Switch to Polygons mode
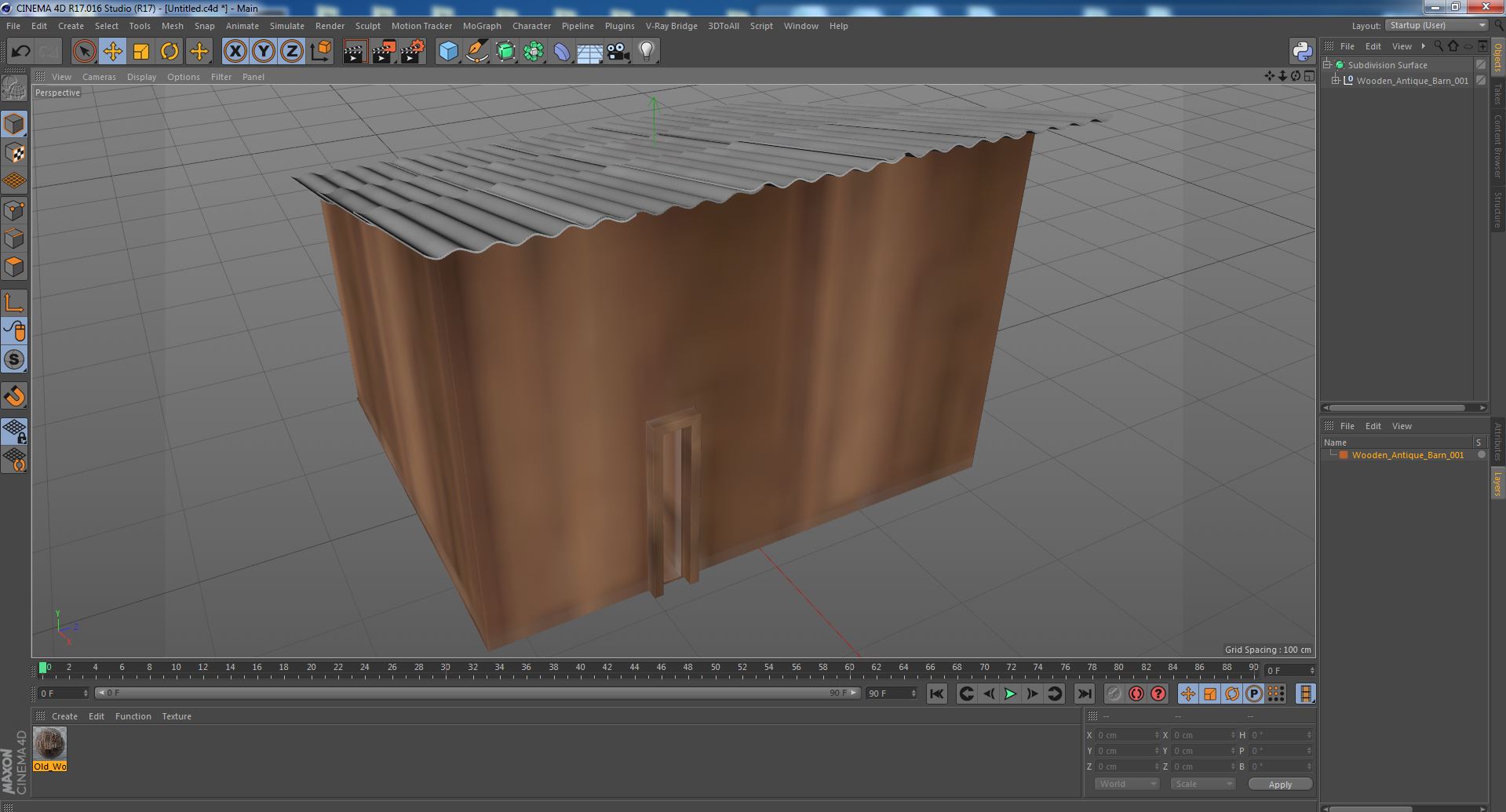1506x812 pixels. coord(14,267)
